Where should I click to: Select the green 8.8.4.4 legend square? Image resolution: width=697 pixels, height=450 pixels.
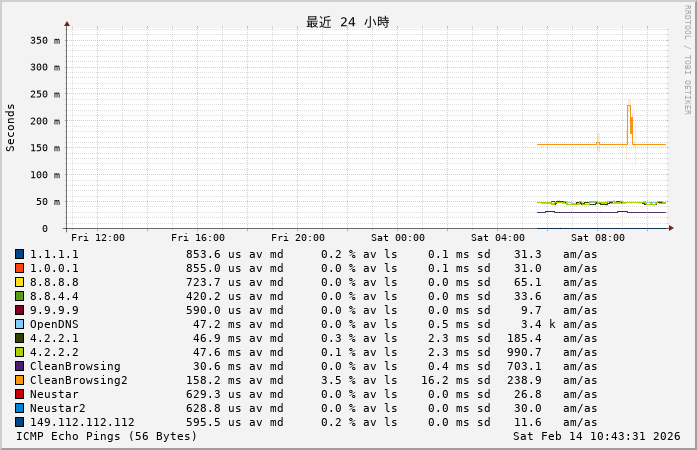click(x=20, y=296)
